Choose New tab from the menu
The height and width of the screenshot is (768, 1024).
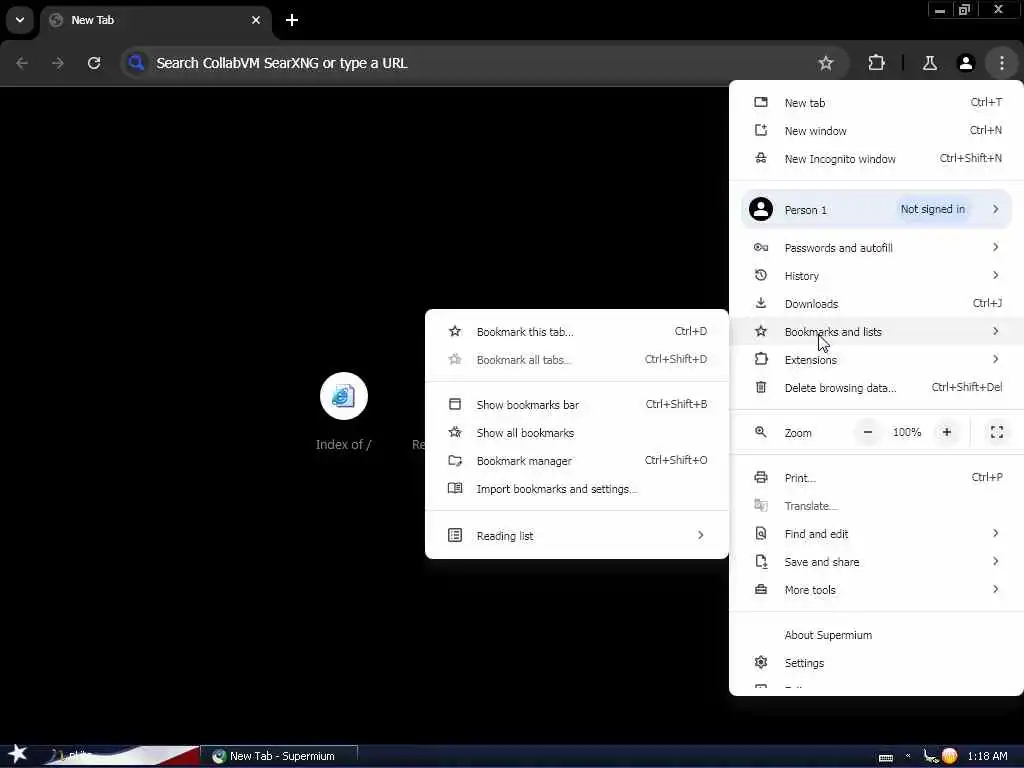pos(876,103)
